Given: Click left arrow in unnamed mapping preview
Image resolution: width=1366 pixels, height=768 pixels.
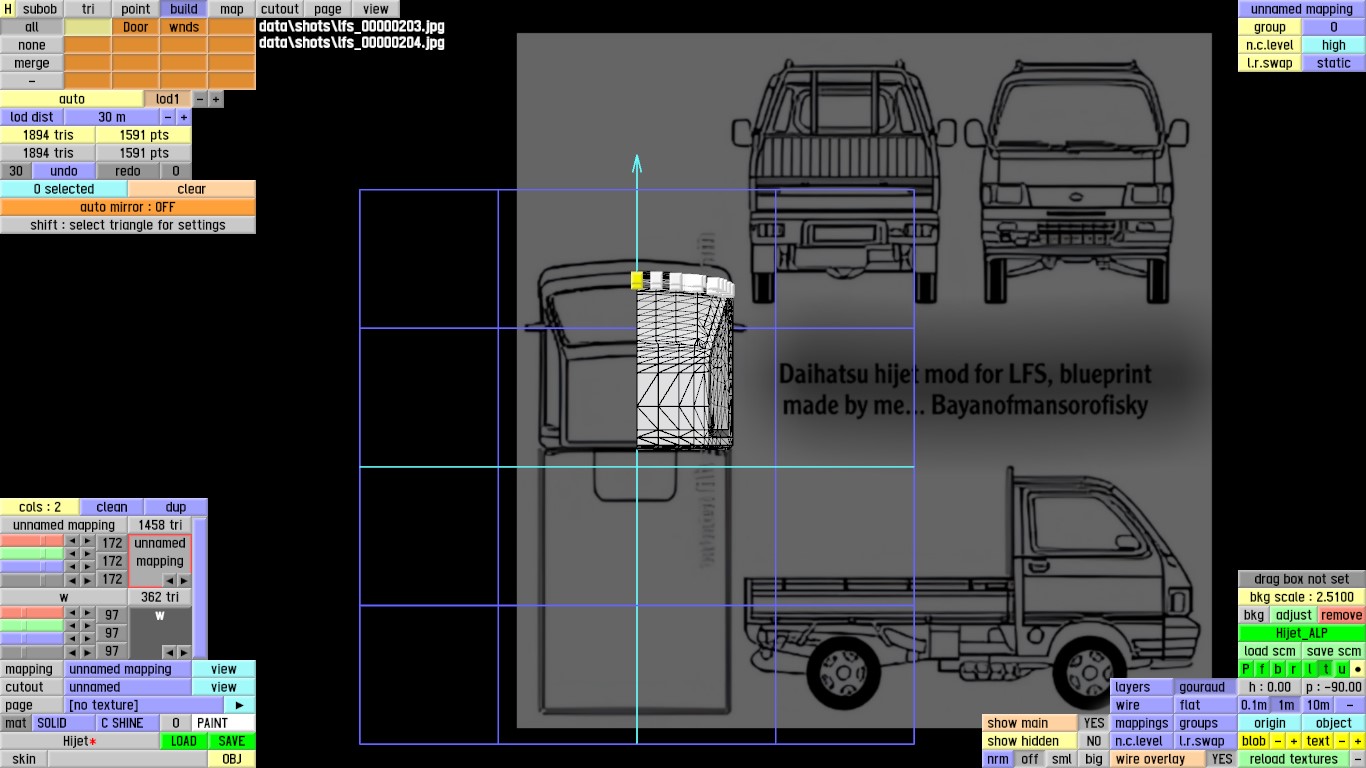Looking at the screenshot, I should click(x=169, y=580).
